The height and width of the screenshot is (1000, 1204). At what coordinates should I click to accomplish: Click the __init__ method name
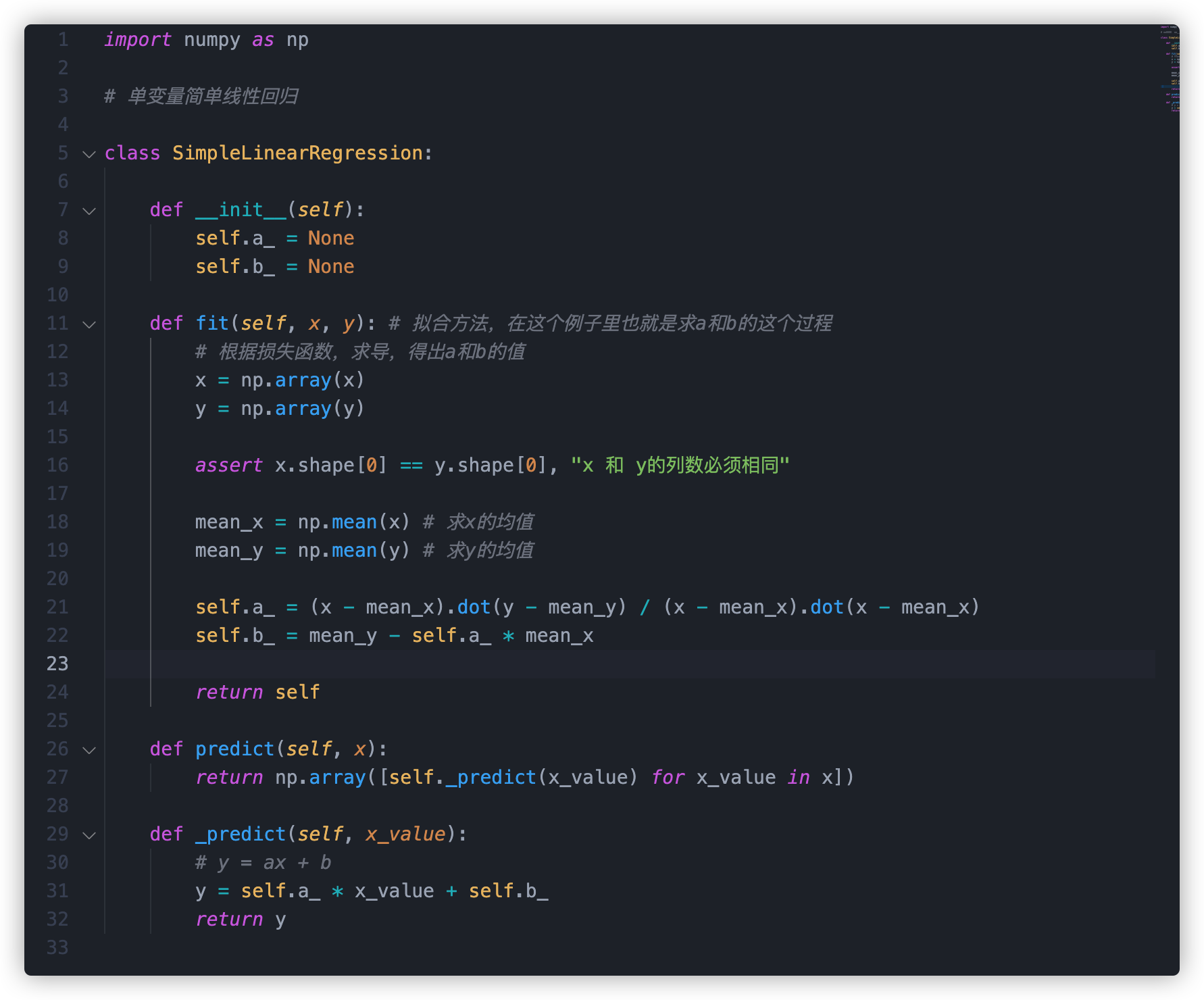(241, 210)
